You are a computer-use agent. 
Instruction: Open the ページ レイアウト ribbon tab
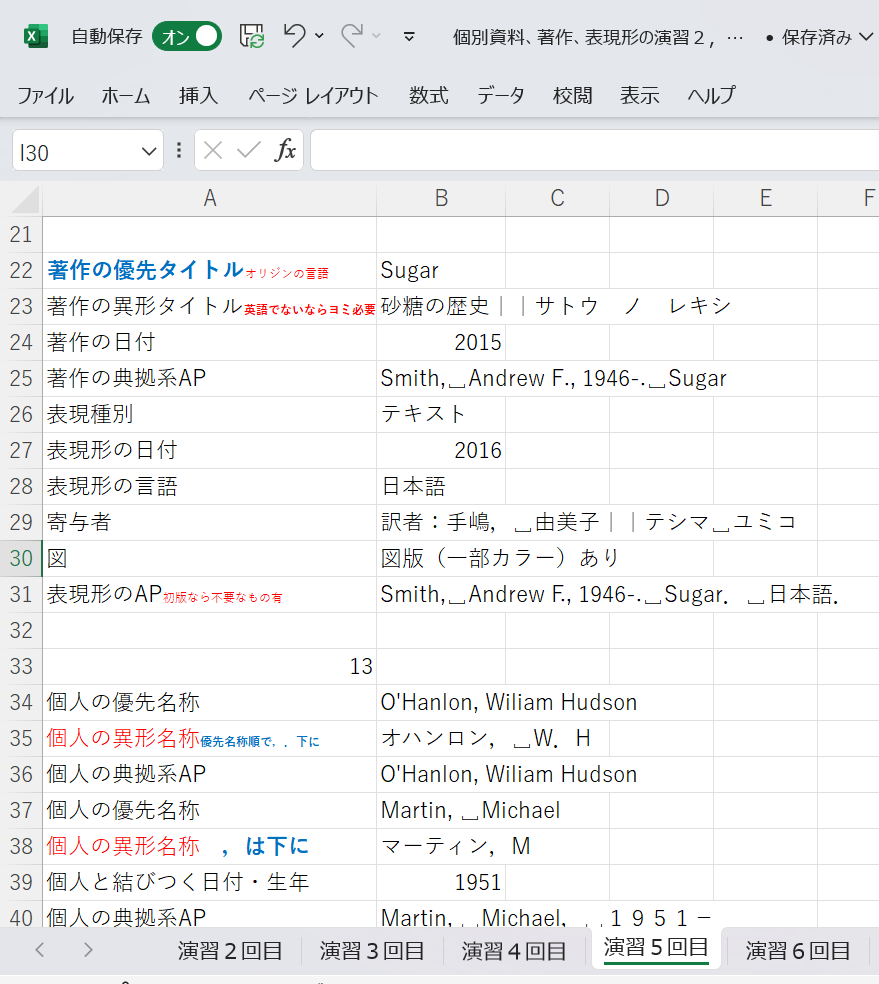(313, 95)
